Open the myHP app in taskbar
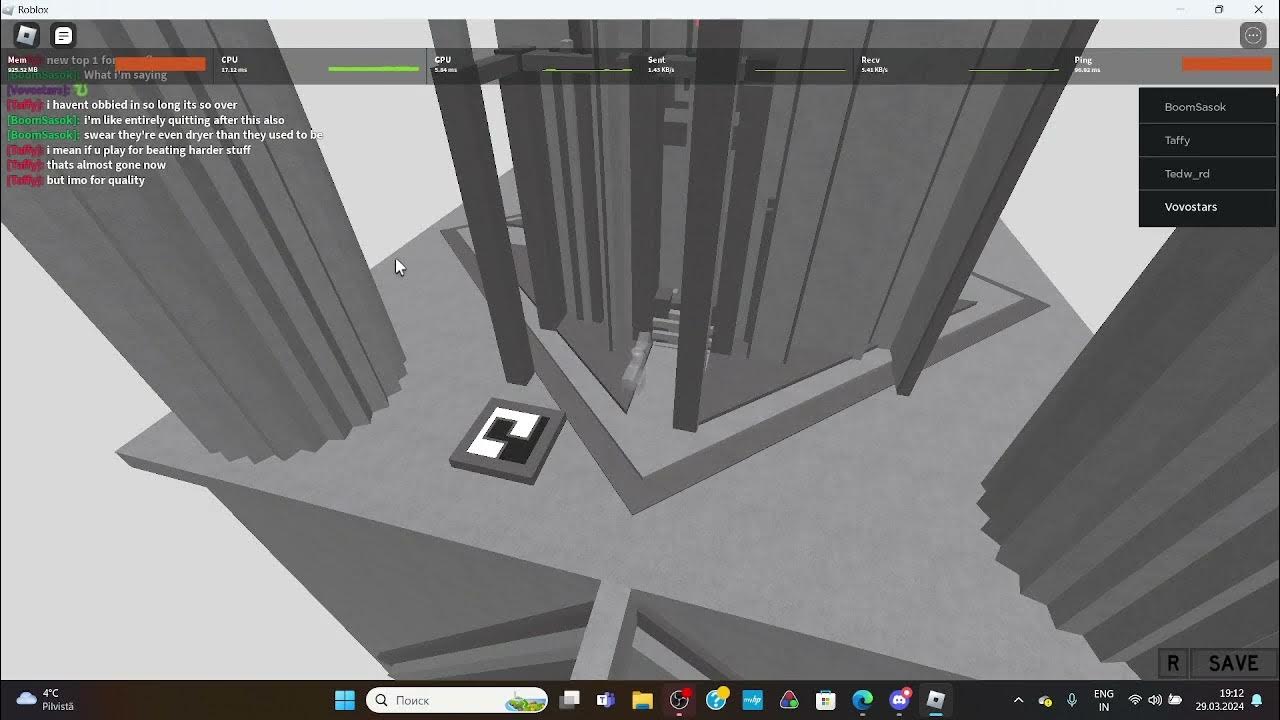 pos(752,700)
